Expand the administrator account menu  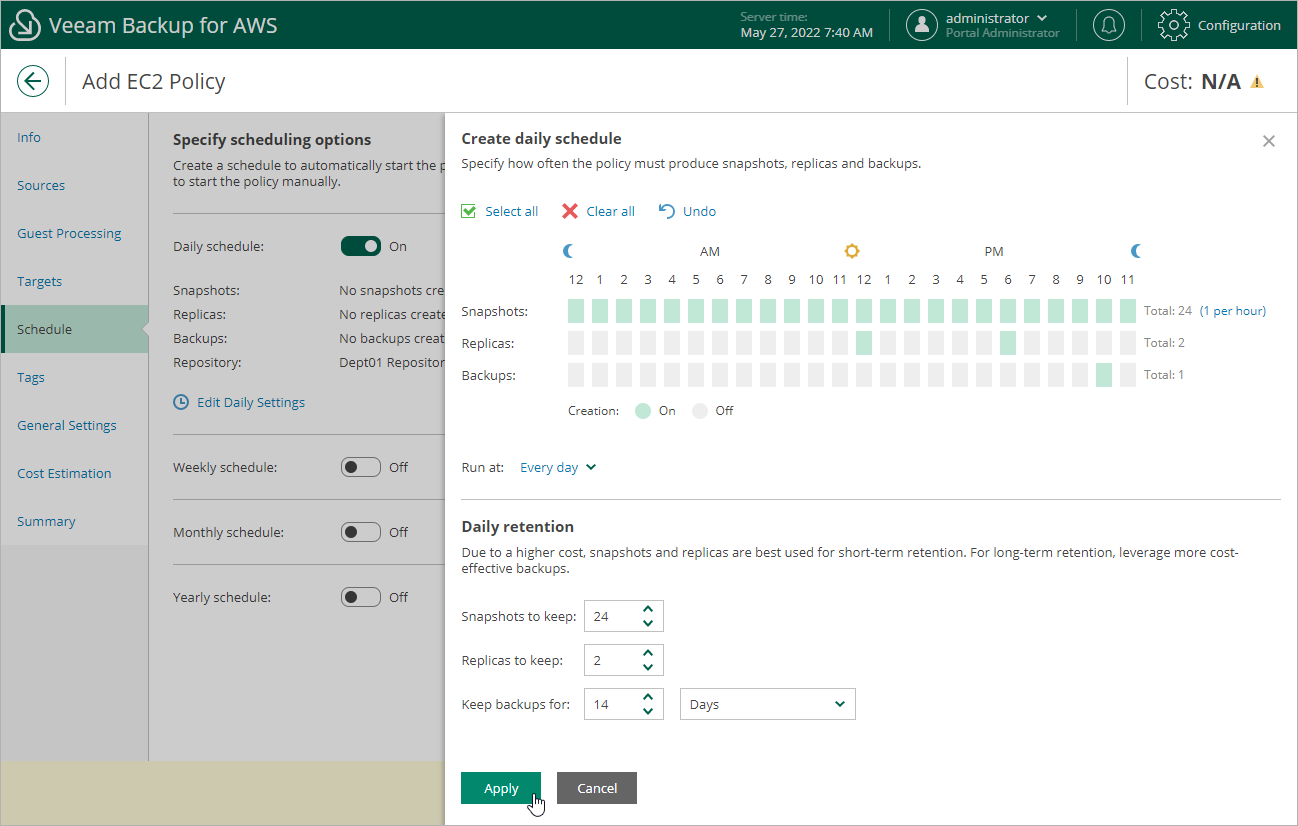(x=1042, y=17)
